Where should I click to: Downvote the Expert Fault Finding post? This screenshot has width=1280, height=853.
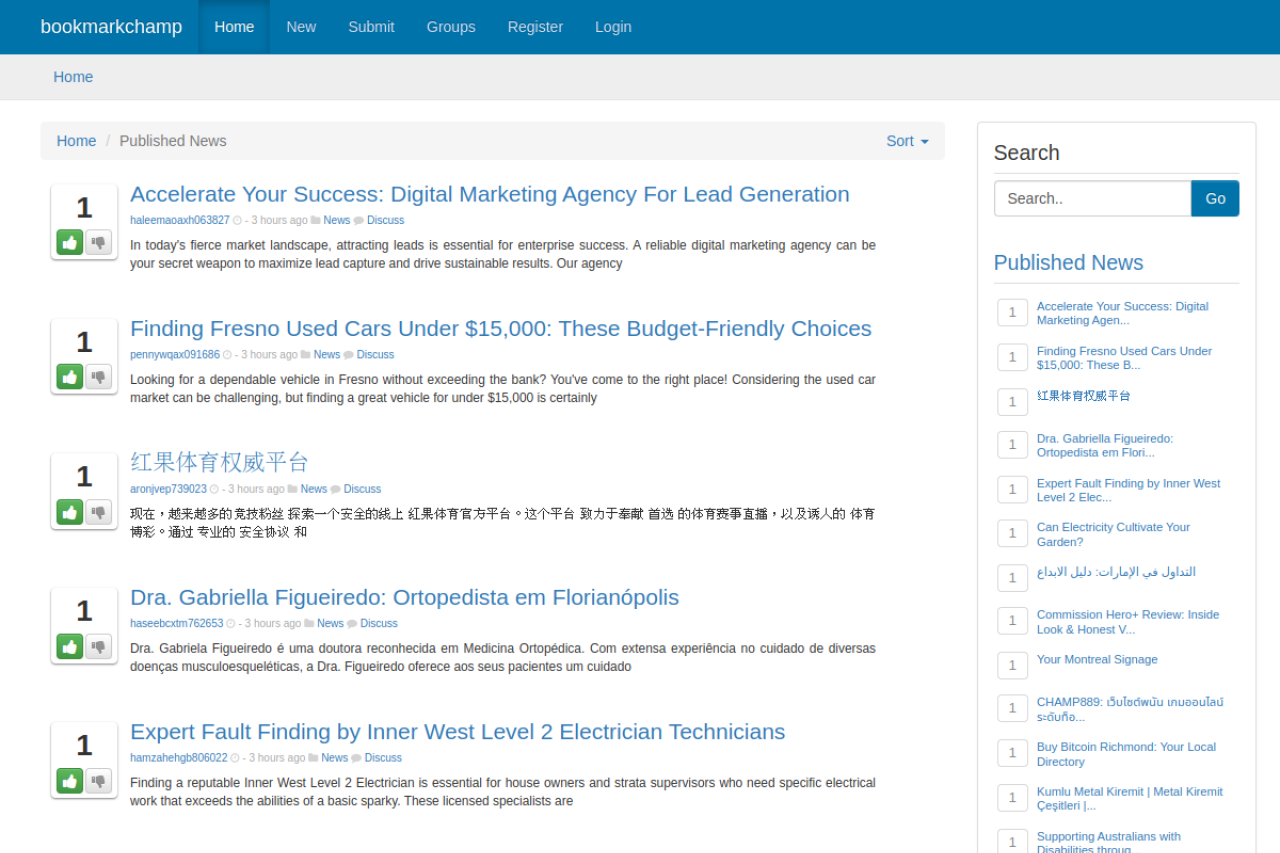(98, 780)
